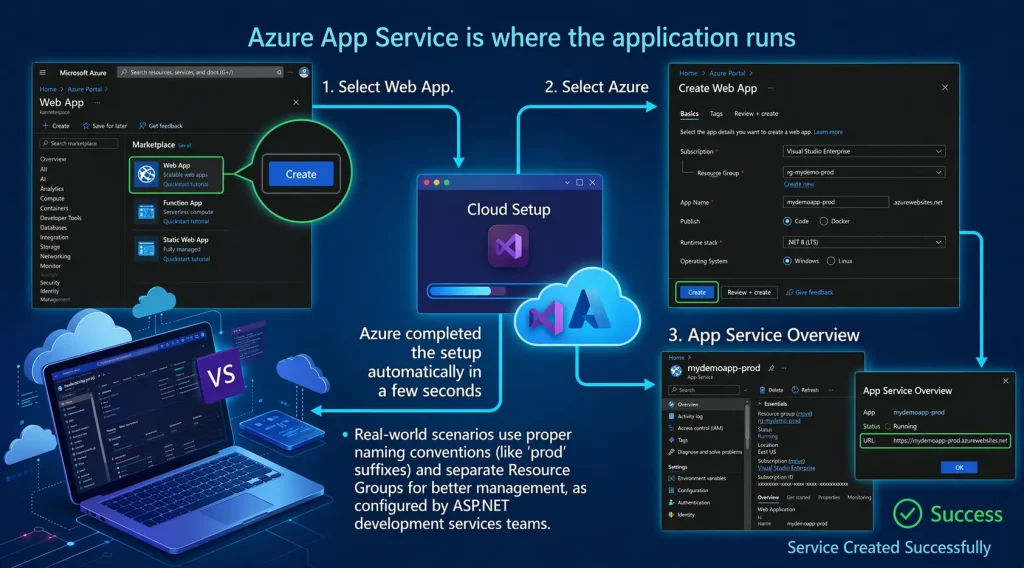Switch to the Monitoring tab
This screenshot has height=568, width=1024.
859,497
